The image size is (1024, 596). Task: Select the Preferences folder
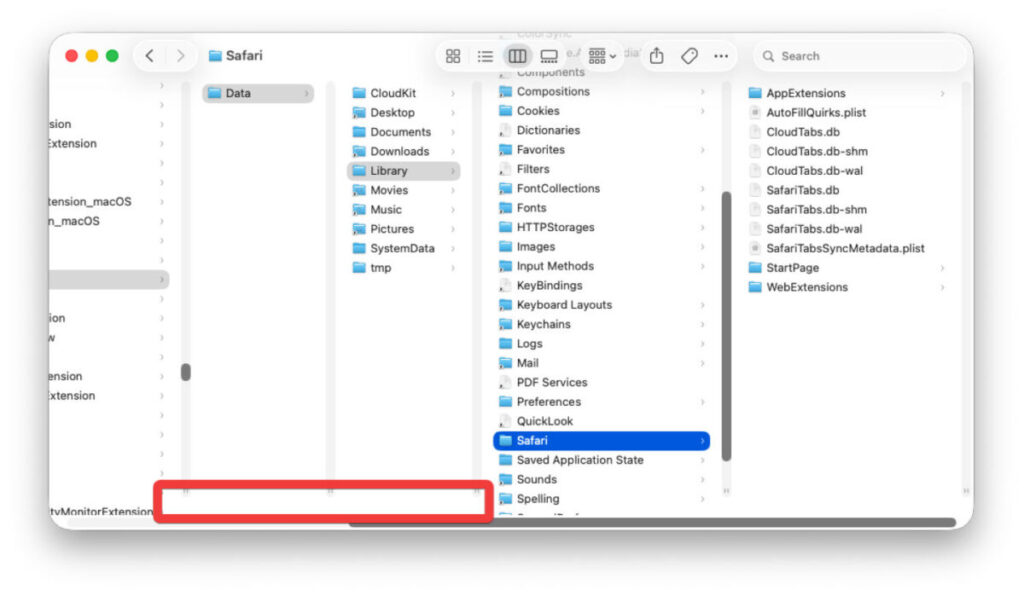[x=601, y=402]
